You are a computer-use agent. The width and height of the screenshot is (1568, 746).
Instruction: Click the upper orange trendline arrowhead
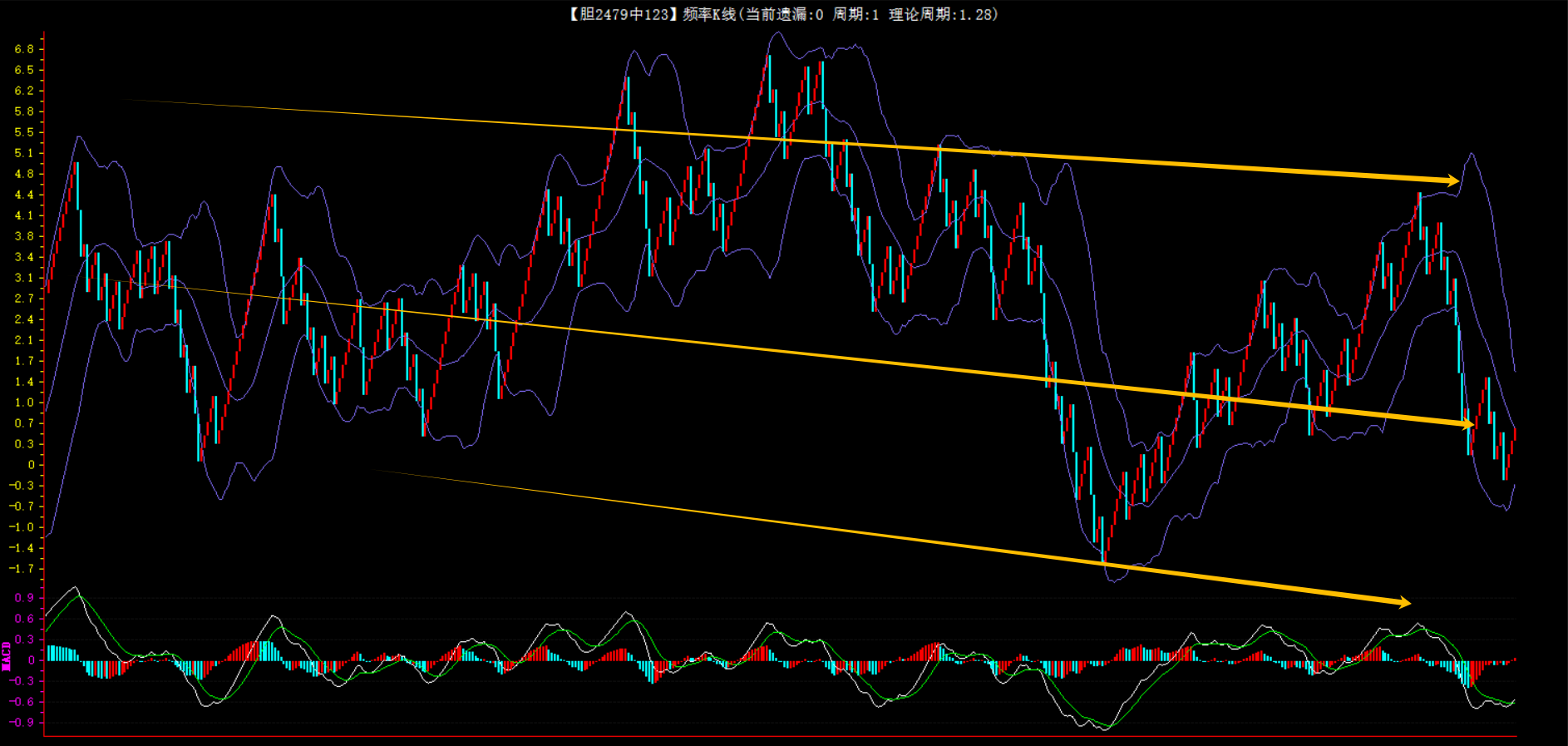(x=1452, y=180)
